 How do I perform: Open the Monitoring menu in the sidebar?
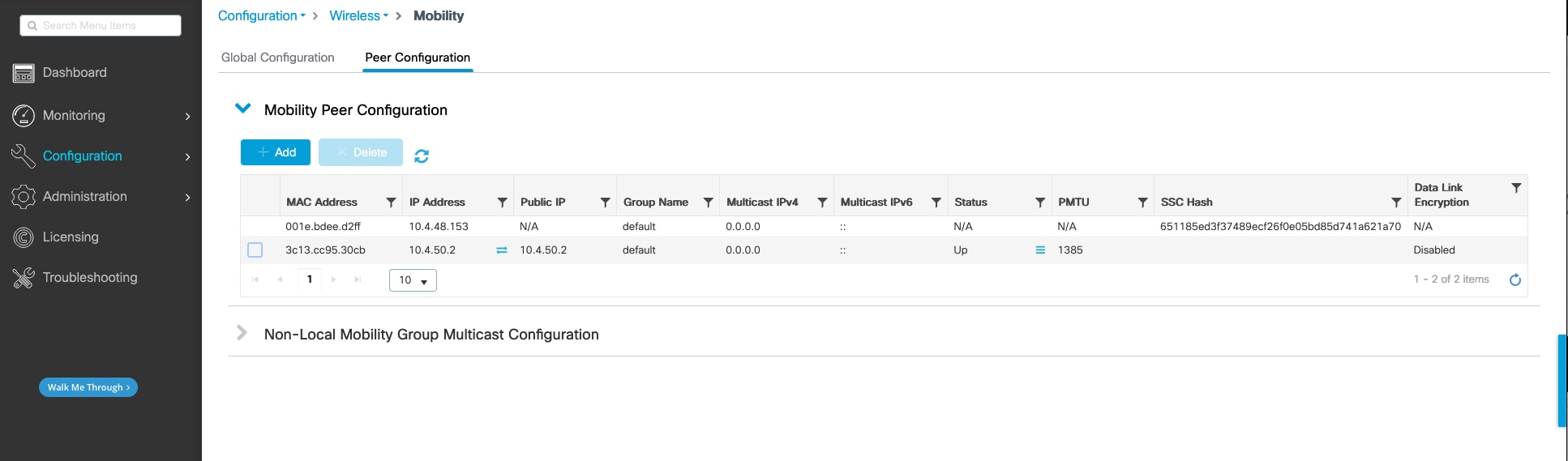pos(101,116)
